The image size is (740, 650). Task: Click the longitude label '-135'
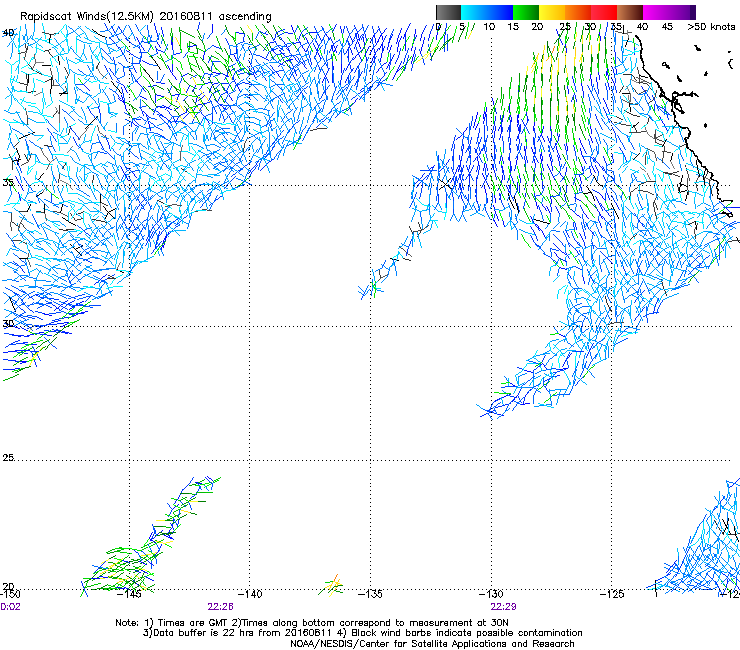(x=370, y=594)
